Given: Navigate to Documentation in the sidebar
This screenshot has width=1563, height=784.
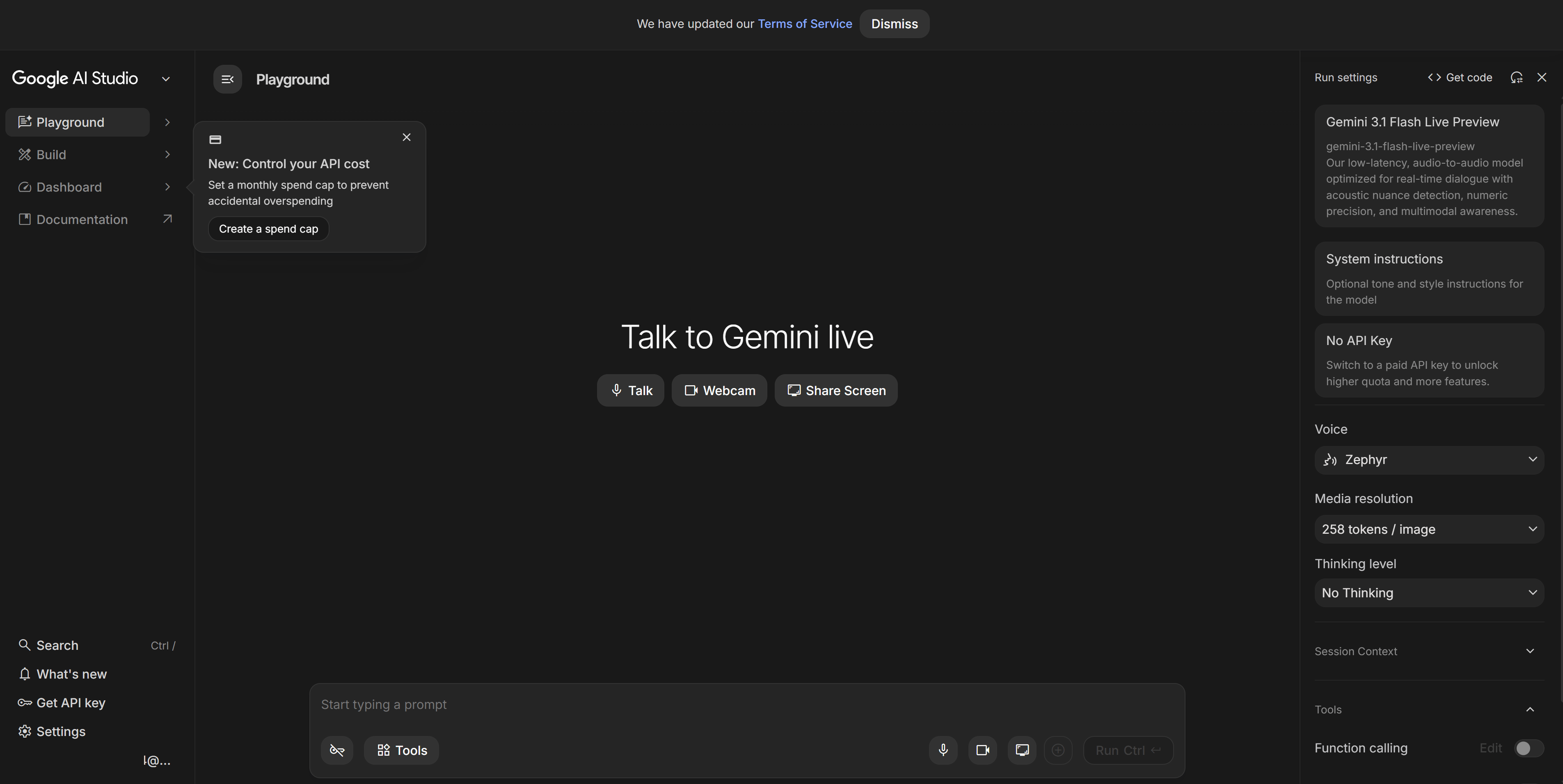Looking at the screenshot, I should click(82, 219).
